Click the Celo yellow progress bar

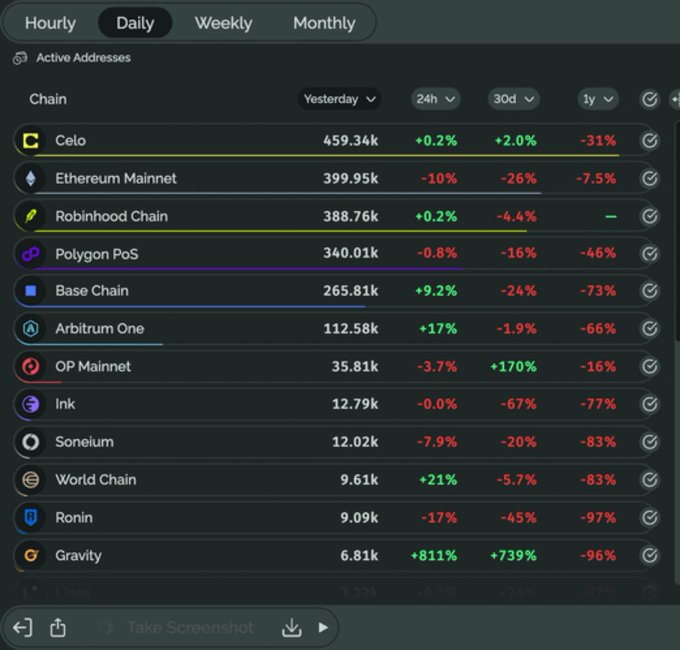(327, 155)
